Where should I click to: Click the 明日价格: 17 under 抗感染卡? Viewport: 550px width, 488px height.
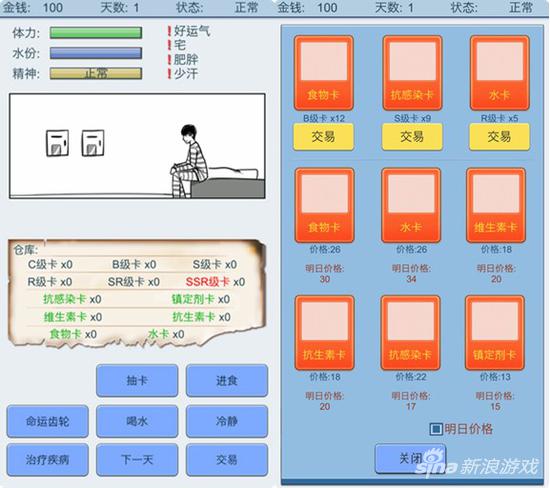[x=411, y=401]
